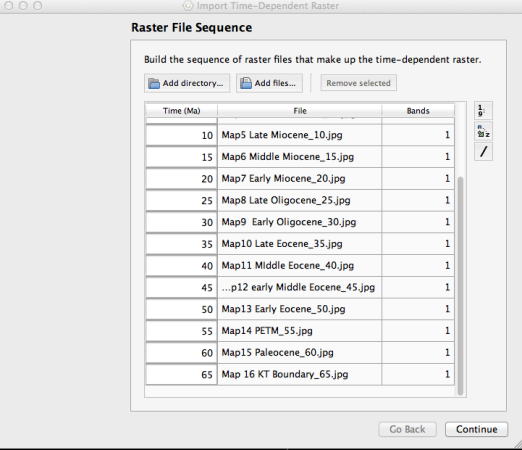Click the Bands column header
This screenshot has width=522, height=450.
pos(418,111)
